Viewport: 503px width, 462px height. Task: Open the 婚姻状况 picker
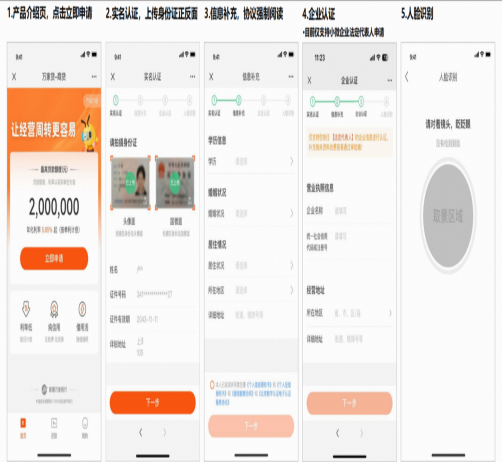pyautogui.click(x=251, y=213)
